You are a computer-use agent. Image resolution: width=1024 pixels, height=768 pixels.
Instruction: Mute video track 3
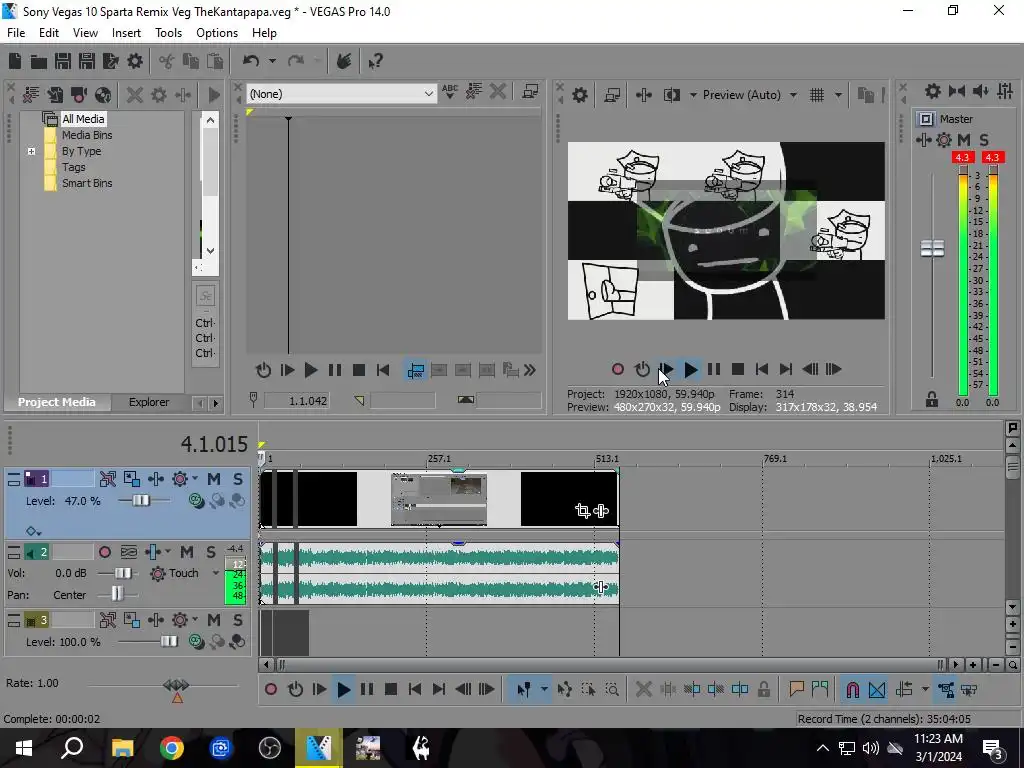[x=214, y=620]
